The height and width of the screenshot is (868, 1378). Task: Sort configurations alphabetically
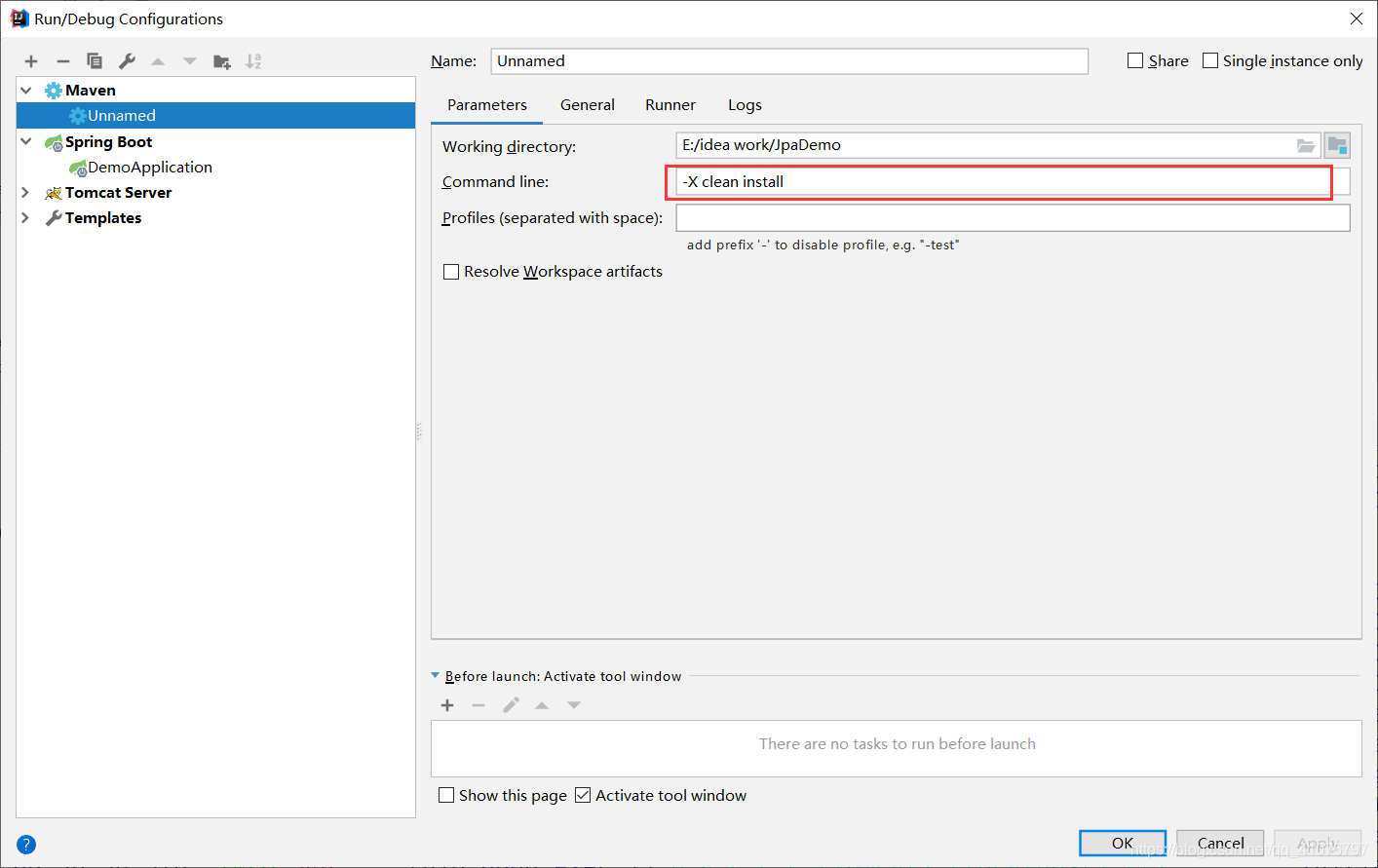pyautogui.click(x=253, y=60)
